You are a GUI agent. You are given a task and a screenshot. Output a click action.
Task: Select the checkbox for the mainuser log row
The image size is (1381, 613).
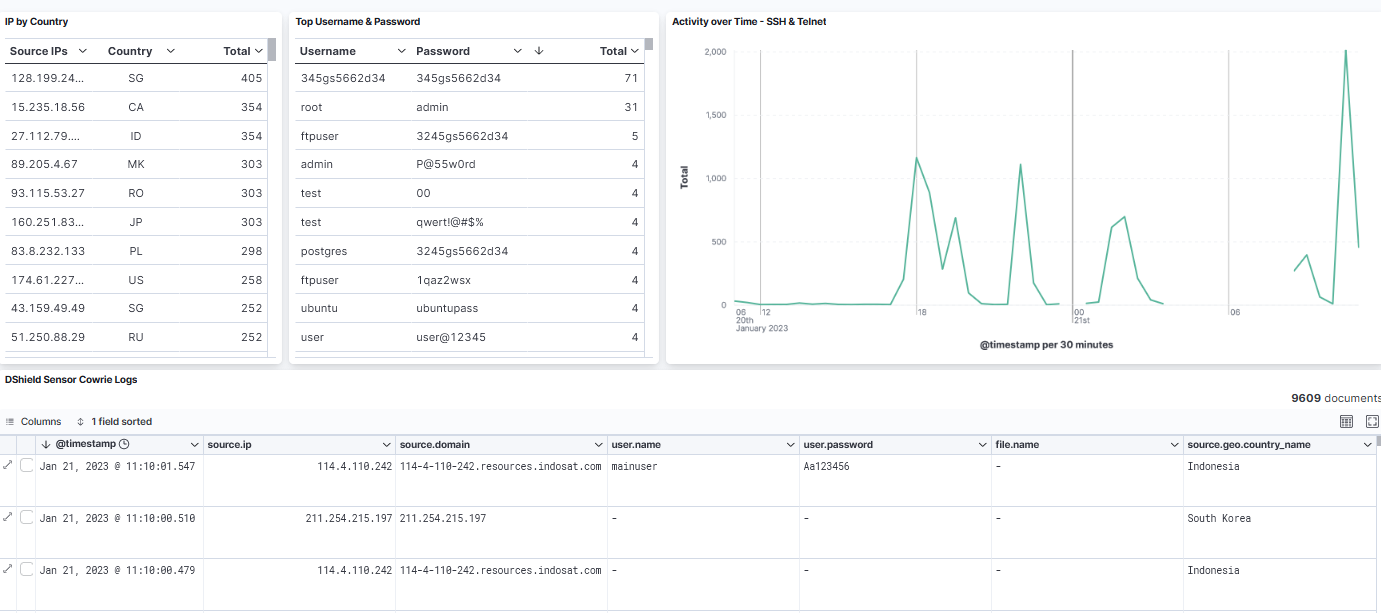click(x=27, y=466)
